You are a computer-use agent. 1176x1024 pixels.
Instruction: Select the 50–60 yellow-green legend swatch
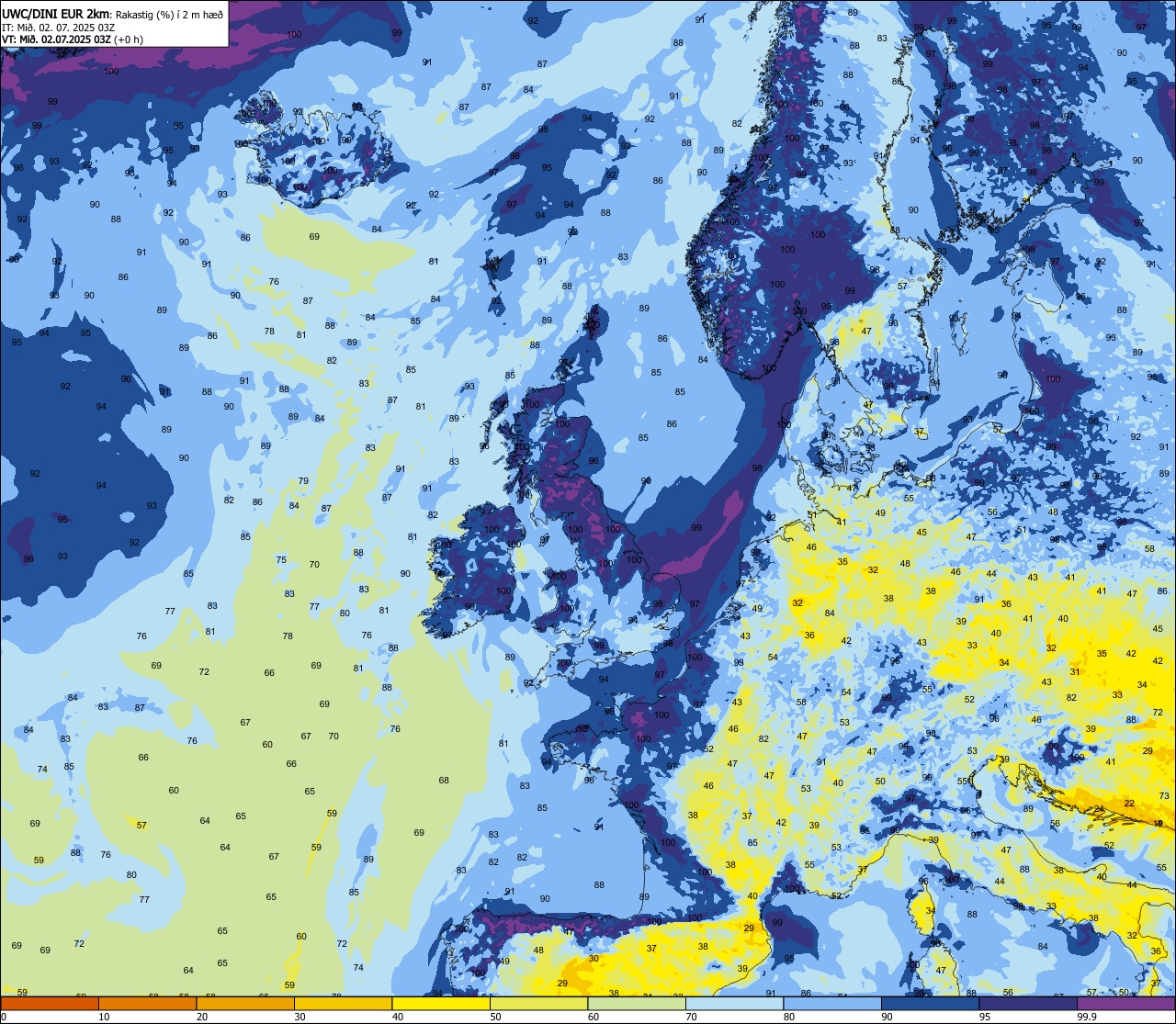pos(538,1004)
